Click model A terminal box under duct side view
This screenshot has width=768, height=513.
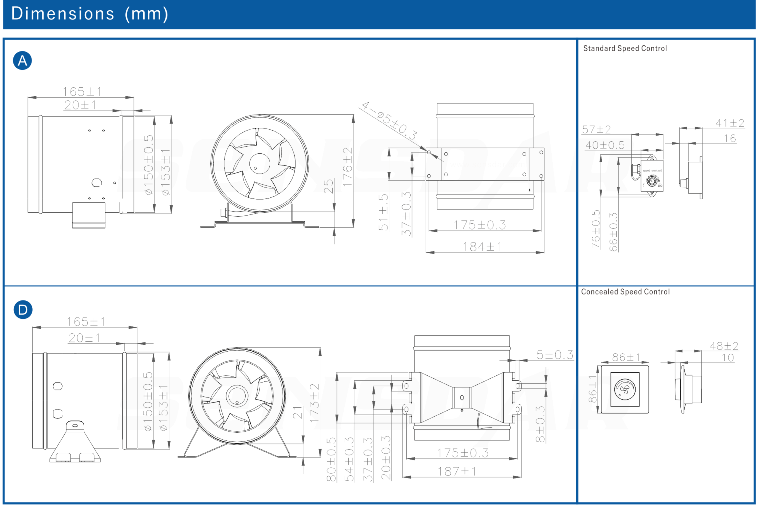click(89, 215)
